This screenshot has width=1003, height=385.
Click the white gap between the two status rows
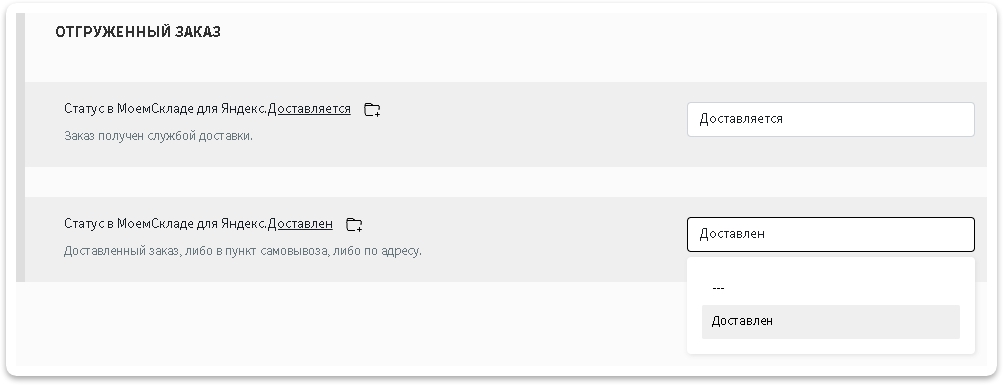[505, 182]
